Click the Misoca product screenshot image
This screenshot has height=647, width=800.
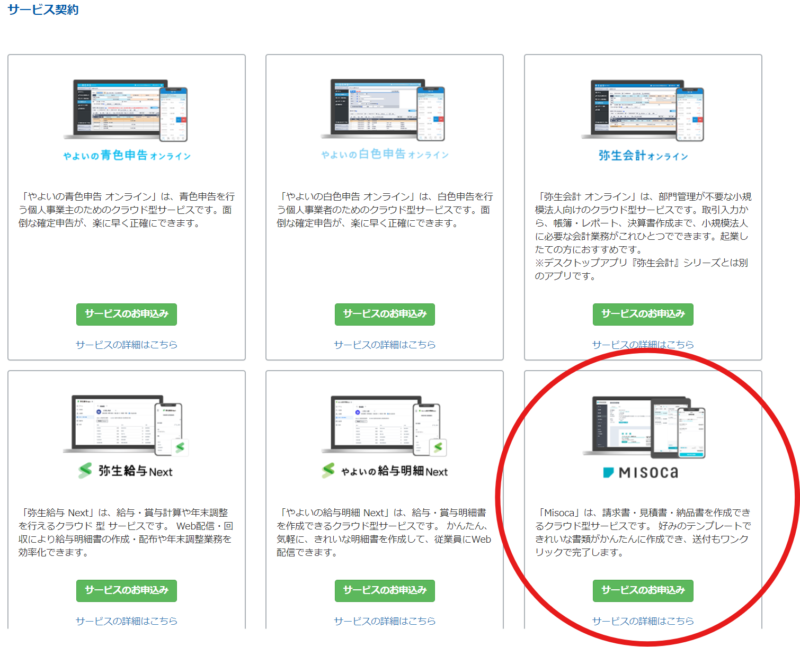click(642, 421)
